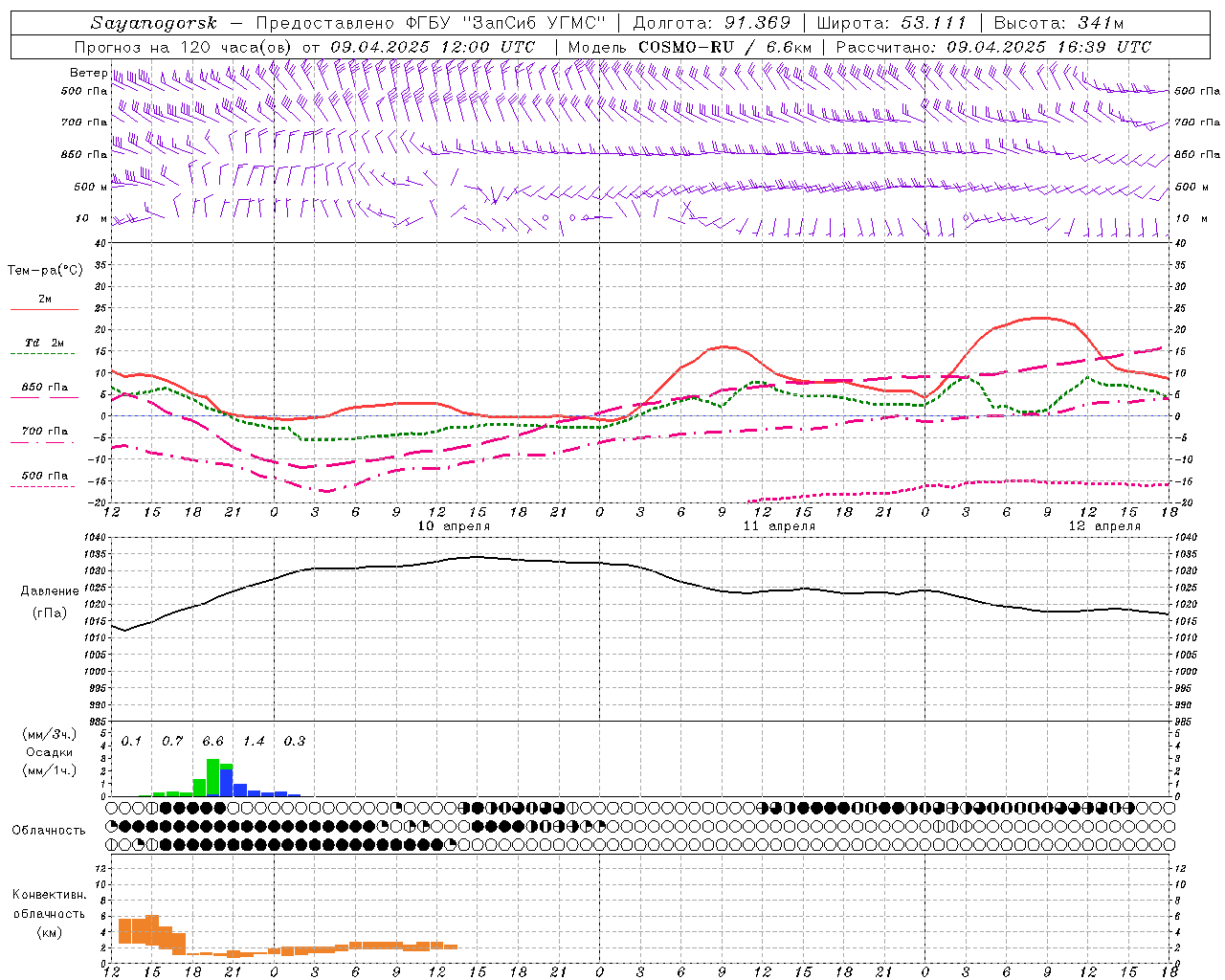Click the 11 апреля date label

tap(779, 526)
